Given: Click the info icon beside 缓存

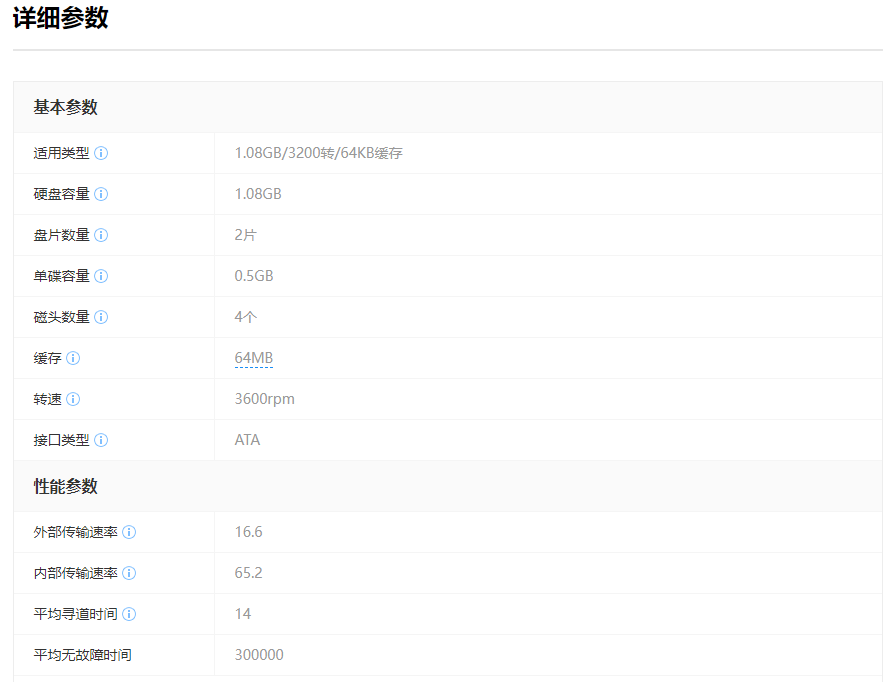Looking at the screenshot, I should tap(73, 358).
